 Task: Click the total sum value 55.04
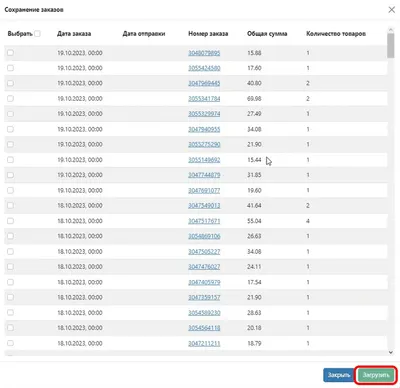pyautogui.click(x=254, y=221)
